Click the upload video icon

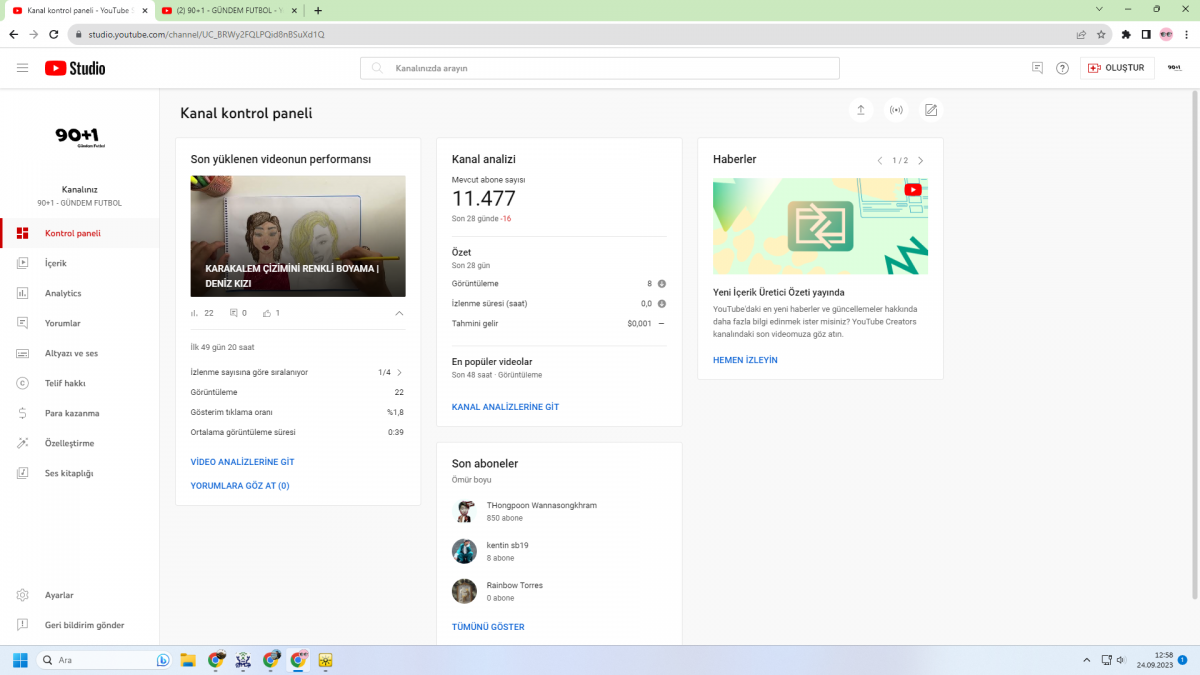coord(861,110)
